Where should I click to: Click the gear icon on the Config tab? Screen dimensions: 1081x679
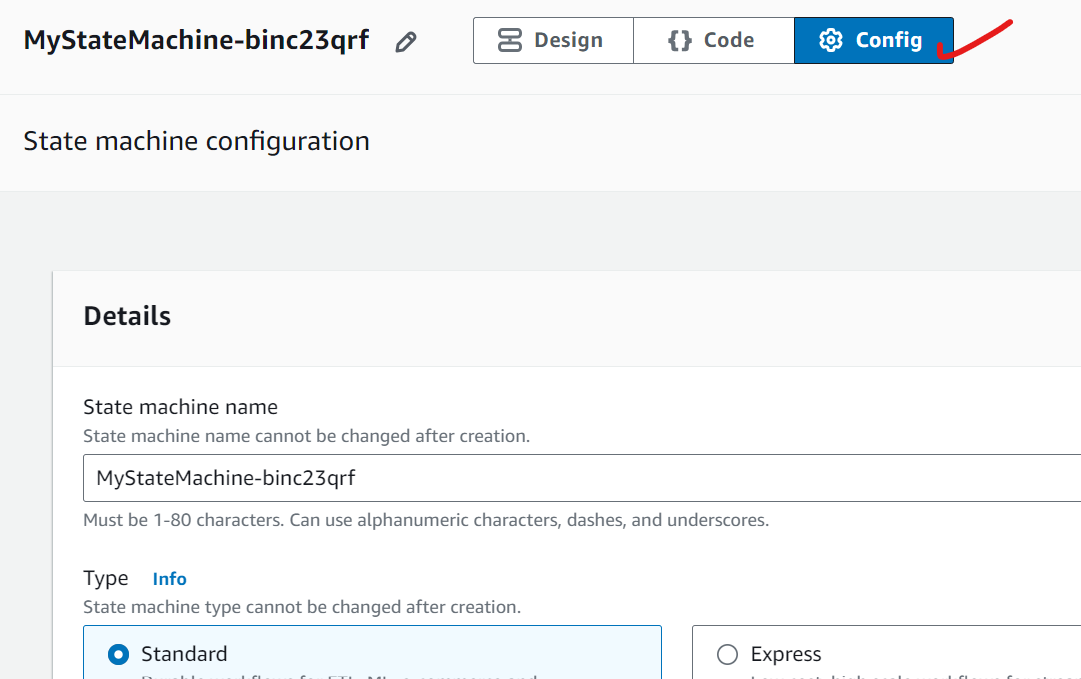(830, 41)
